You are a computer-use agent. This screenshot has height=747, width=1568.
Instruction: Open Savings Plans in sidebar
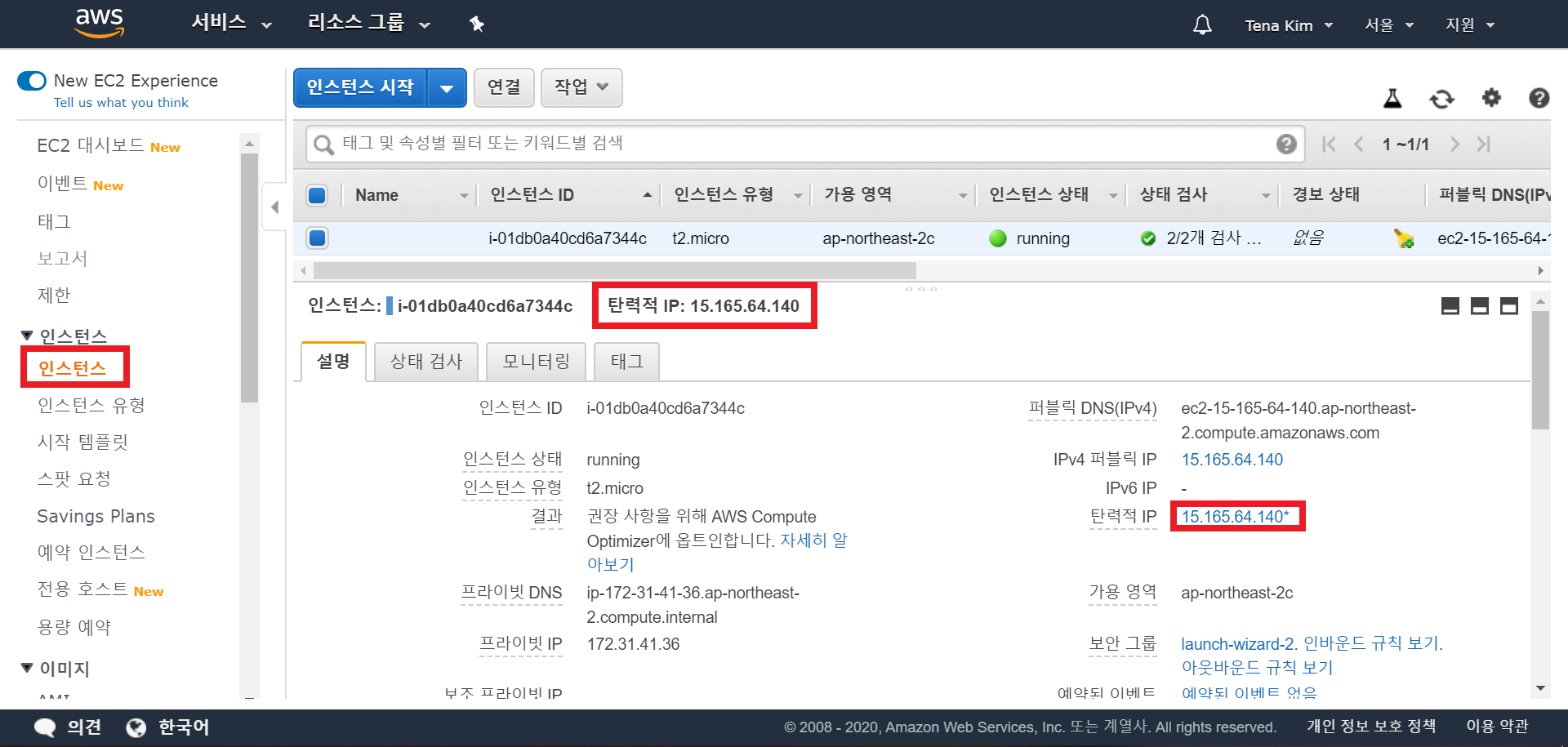pos(96,516)
